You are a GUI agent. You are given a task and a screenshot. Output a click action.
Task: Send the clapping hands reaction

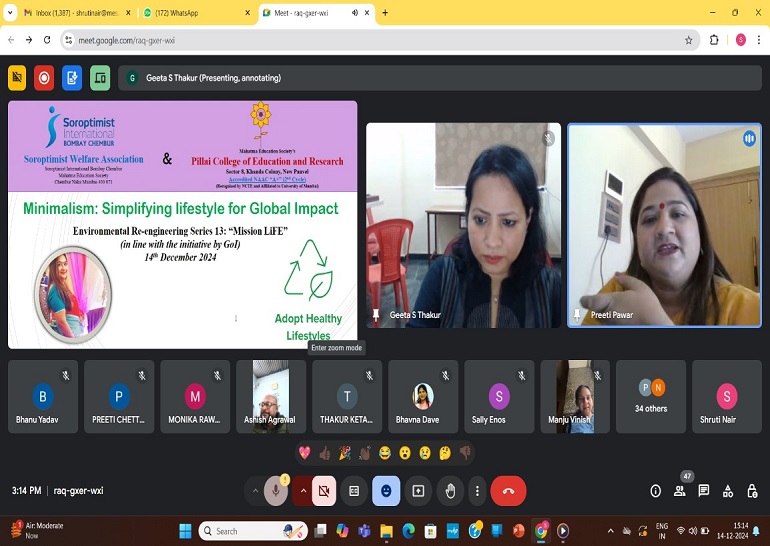365,453
